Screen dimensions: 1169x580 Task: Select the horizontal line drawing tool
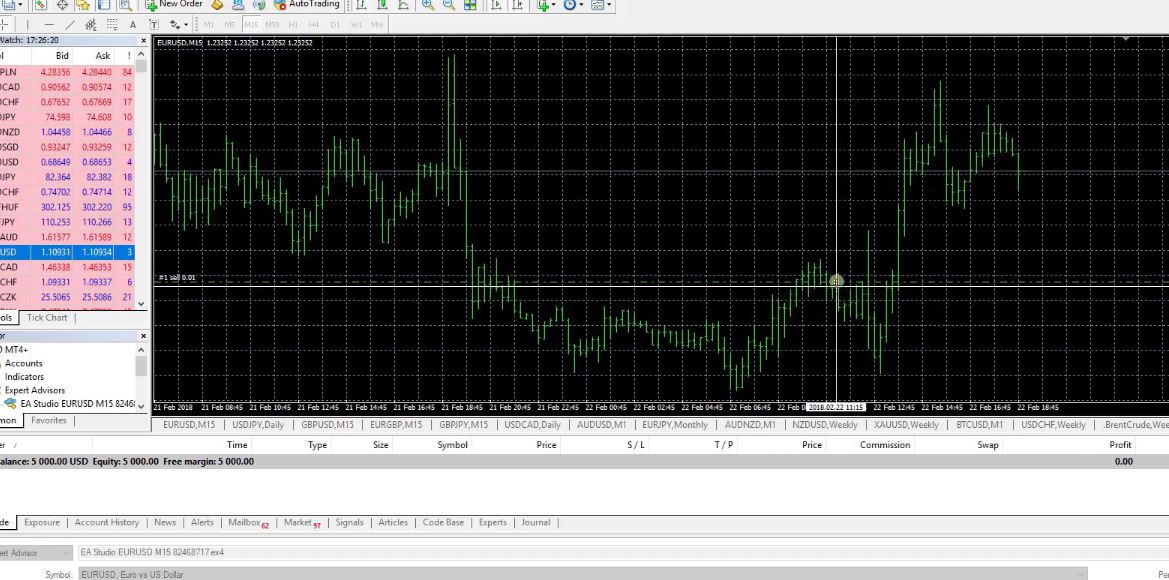[48, 24]
